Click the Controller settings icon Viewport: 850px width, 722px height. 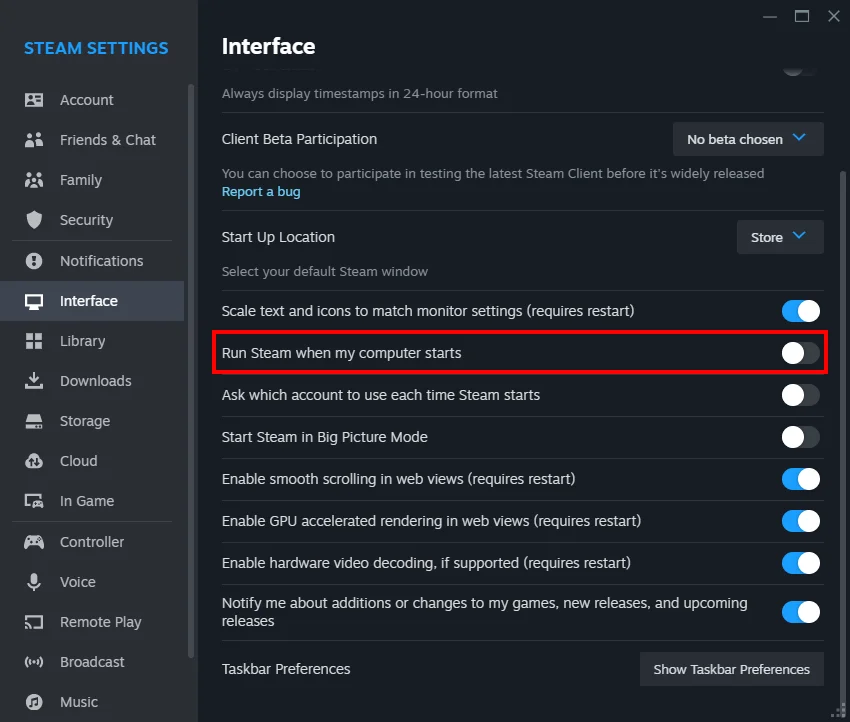33,542
